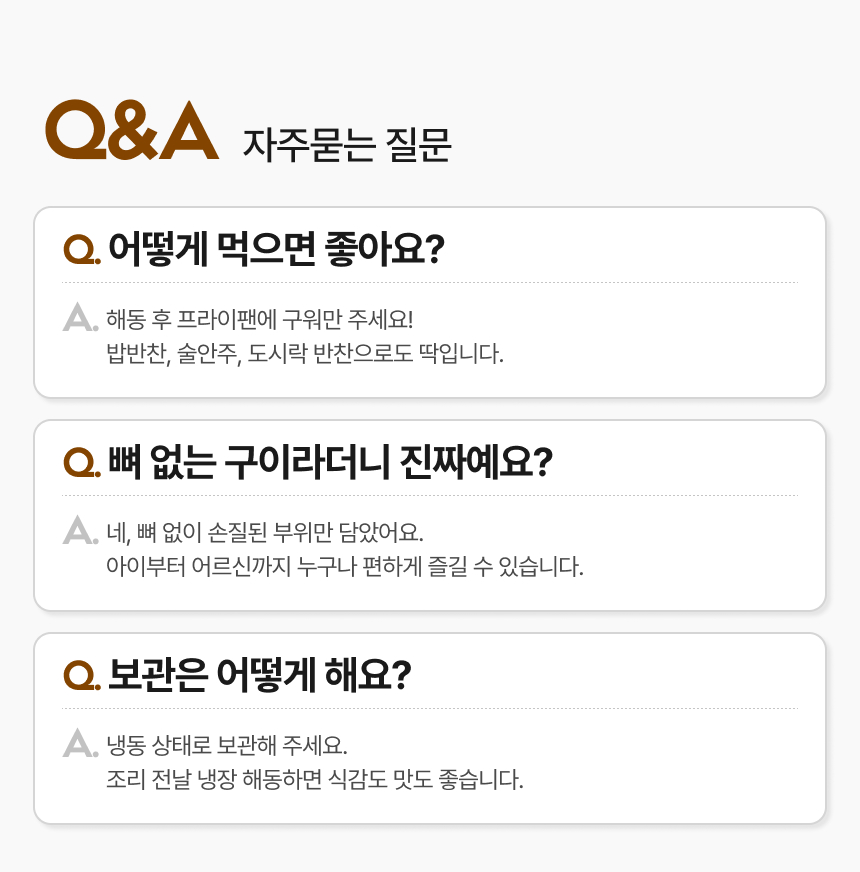The image size is (860, 872).
Task: Expand the '보관은 어떻게 해요?' question
Action: point(260,674)
